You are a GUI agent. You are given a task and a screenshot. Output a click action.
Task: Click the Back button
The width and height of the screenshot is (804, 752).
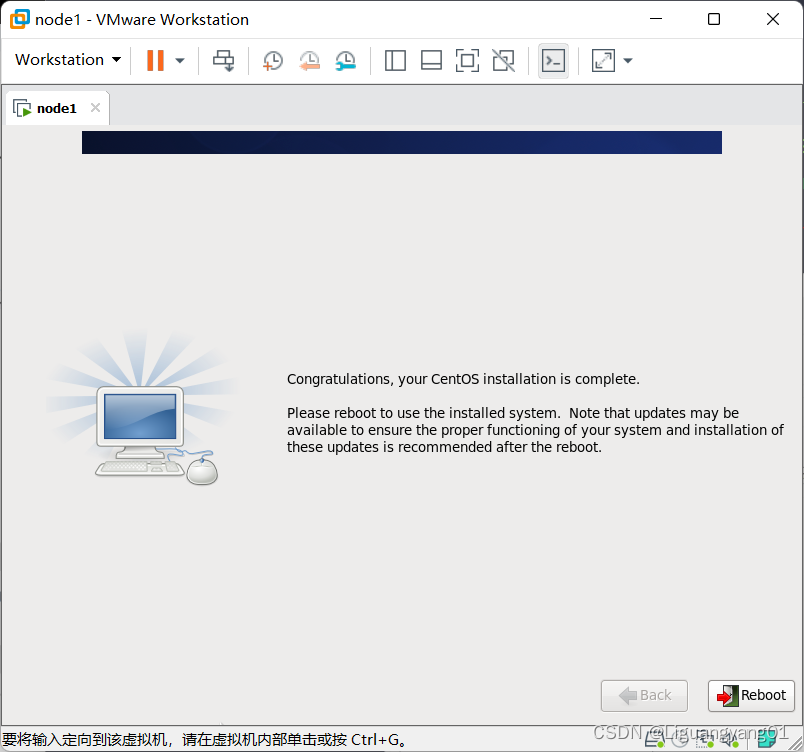click(644, 696)
